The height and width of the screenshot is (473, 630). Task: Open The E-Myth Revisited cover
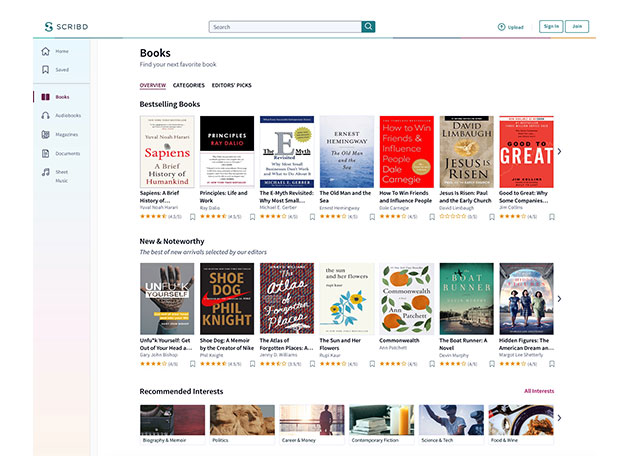[286, 152]
